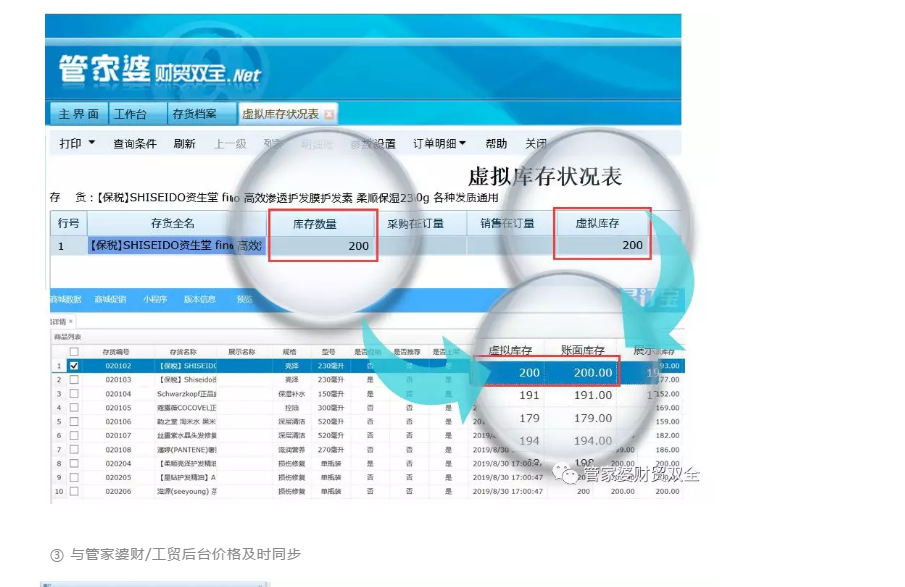Click the 虚拟库存状况表 report title
Screen dimensions: 905x587
coord(545,177)
